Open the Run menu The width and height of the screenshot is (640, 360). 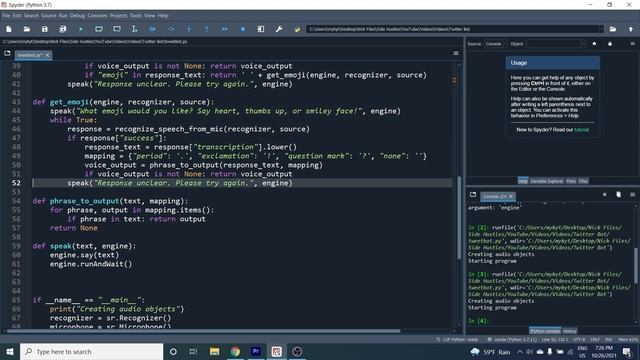(63, 16)
